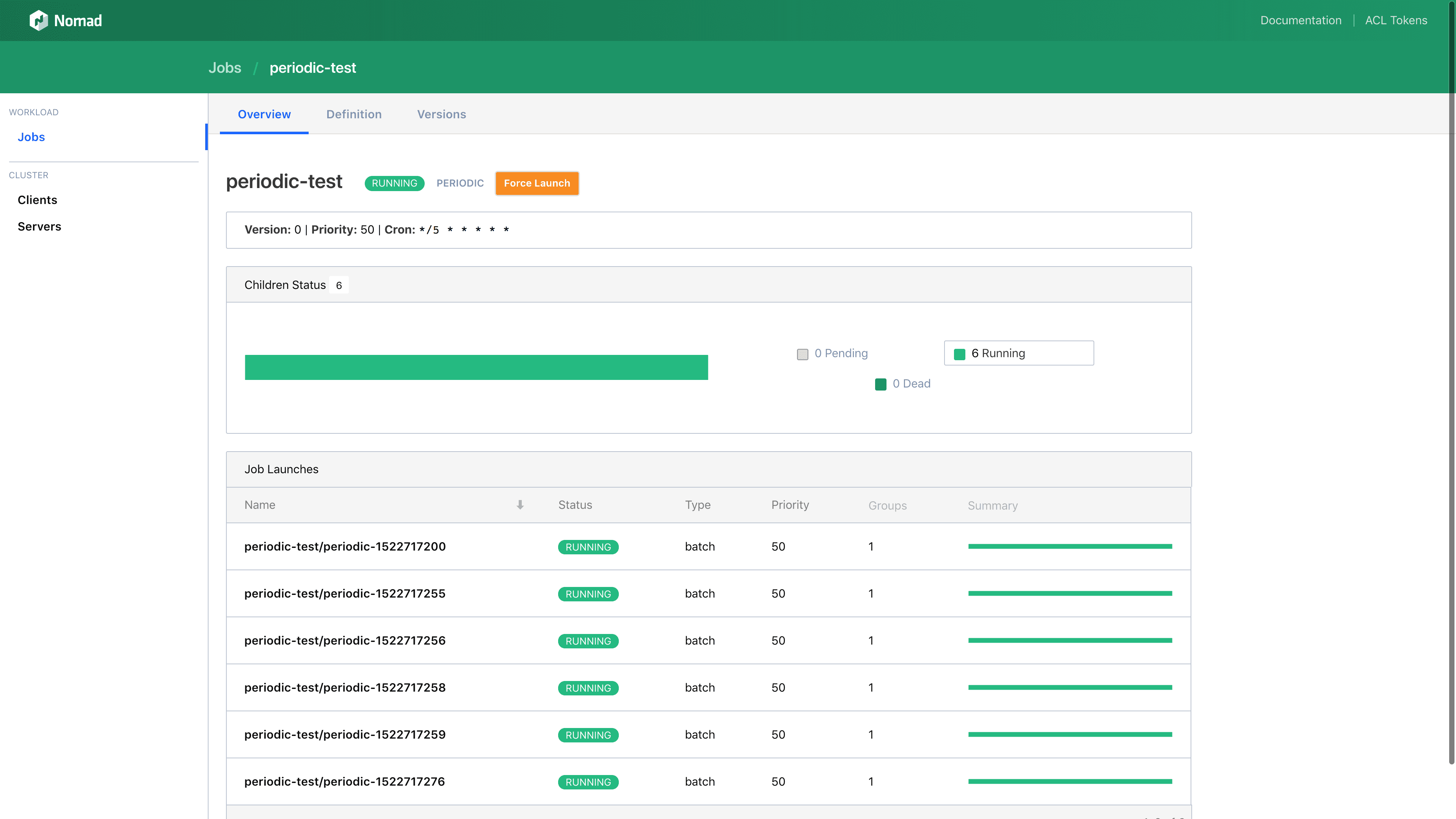Viewport: 1456px width, 819px height.
Task: Open Clients in the cluster sidebar
Action: (37, 200)
